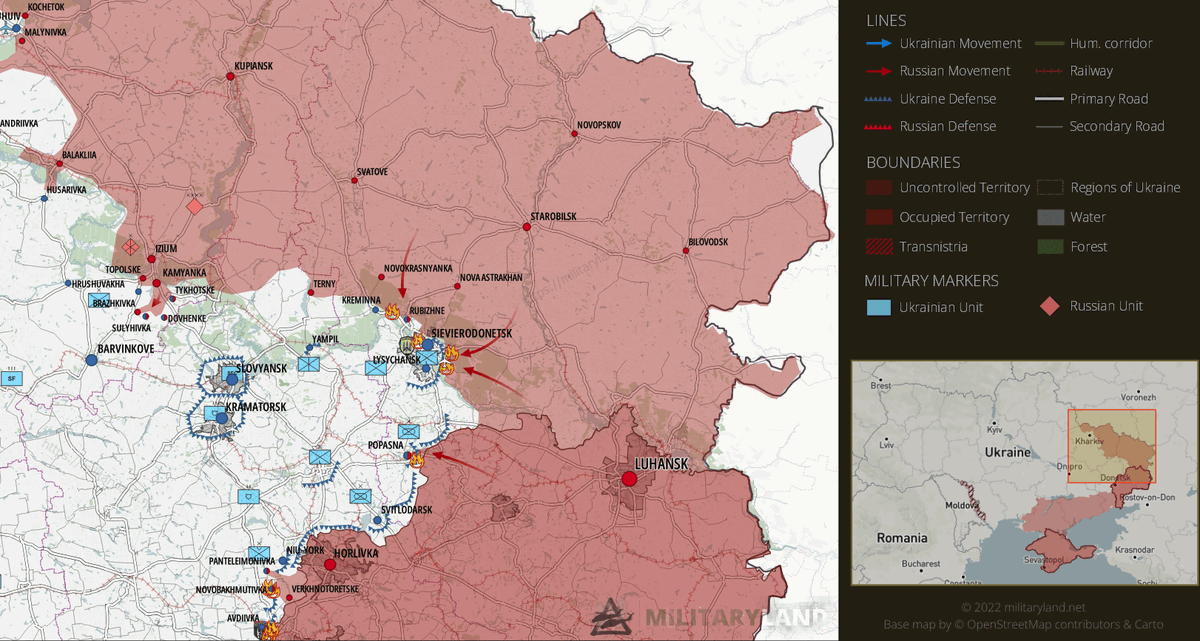Click the LYSYCHANSK city label

point(396,358)
